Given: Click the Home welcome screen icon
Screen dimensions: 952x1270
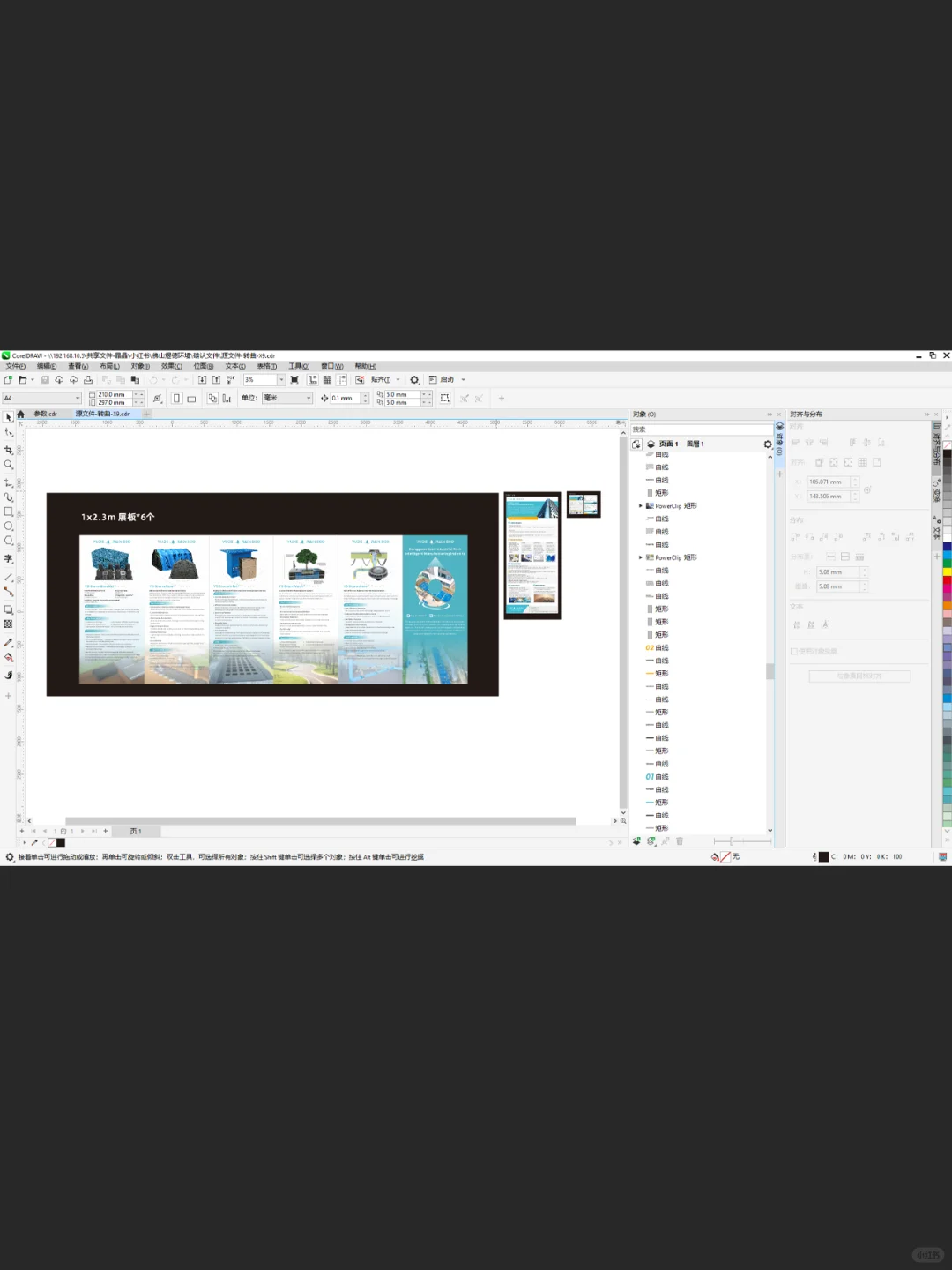Looking at the screenshot, I should pyautogui.click(x=20, y=414).
